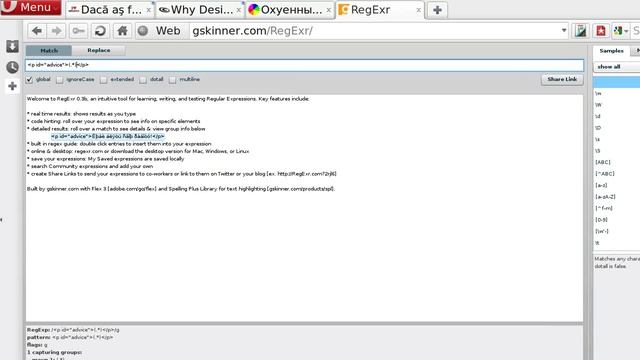Close the 'Охуенны...' tab
This screenshot has width=640, height=360.
tap(329, 10)
